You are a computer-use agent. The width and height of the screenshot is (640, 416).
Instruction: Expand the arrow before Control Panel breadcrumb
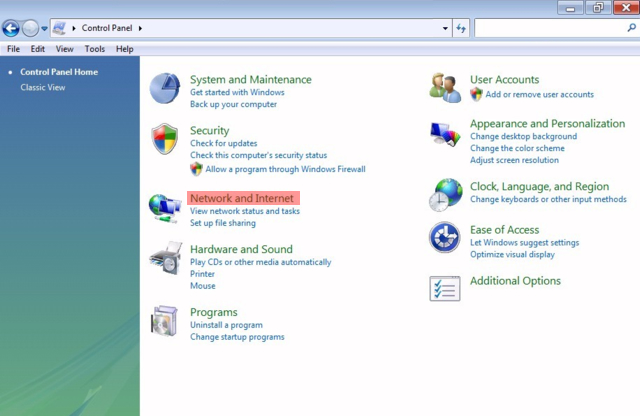pos(74,28)
